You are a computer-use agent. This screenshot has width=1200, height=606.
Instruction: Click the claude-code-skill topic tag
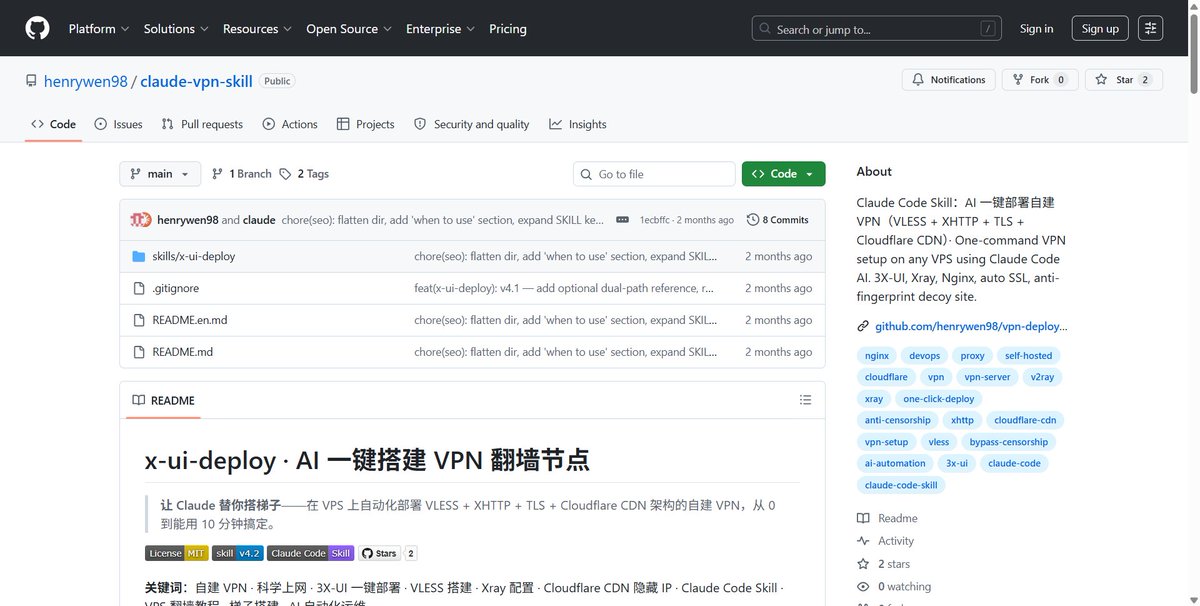(901, 485)
